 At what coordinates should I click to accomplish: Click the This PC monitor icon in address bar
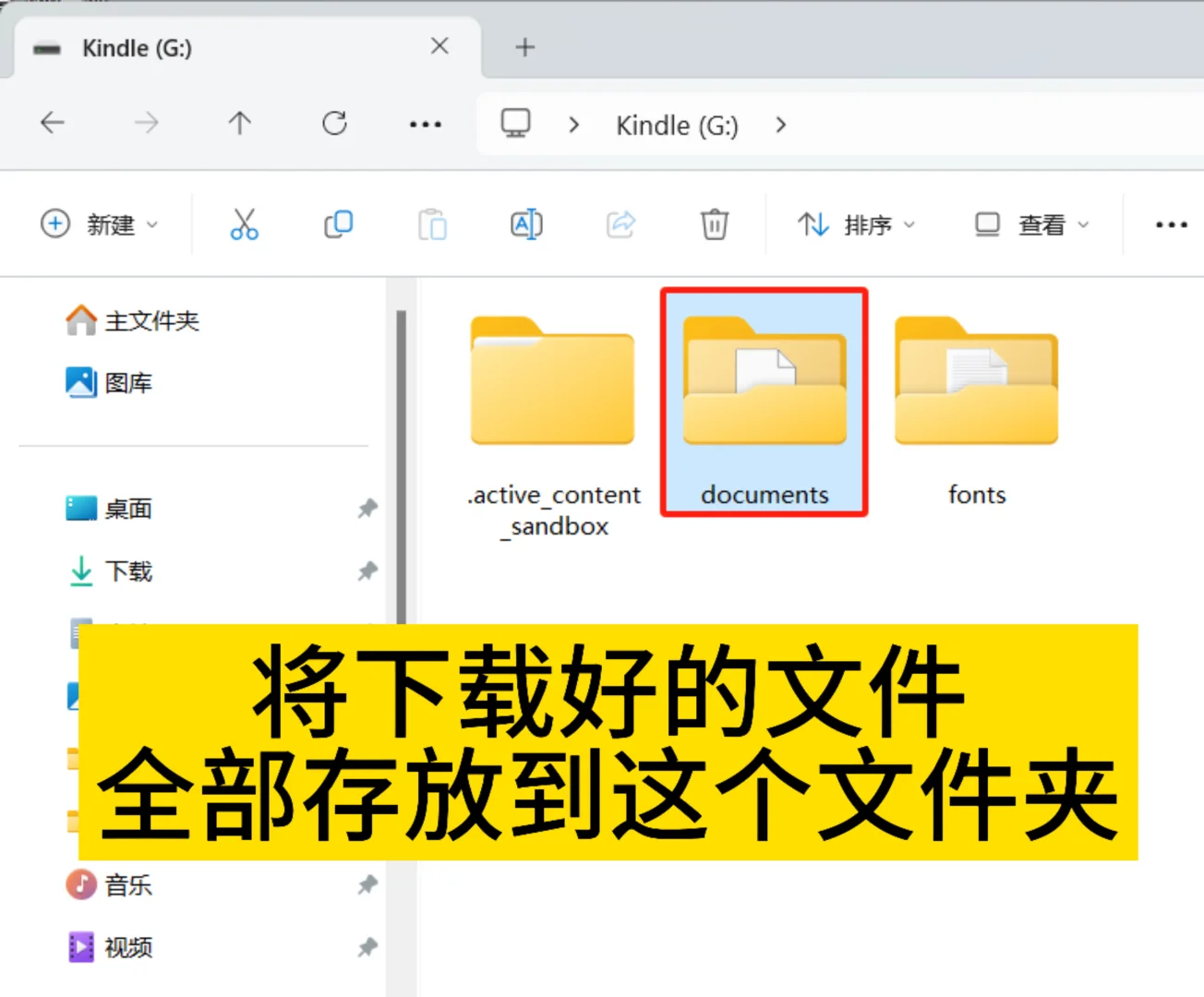coord(515,124)
